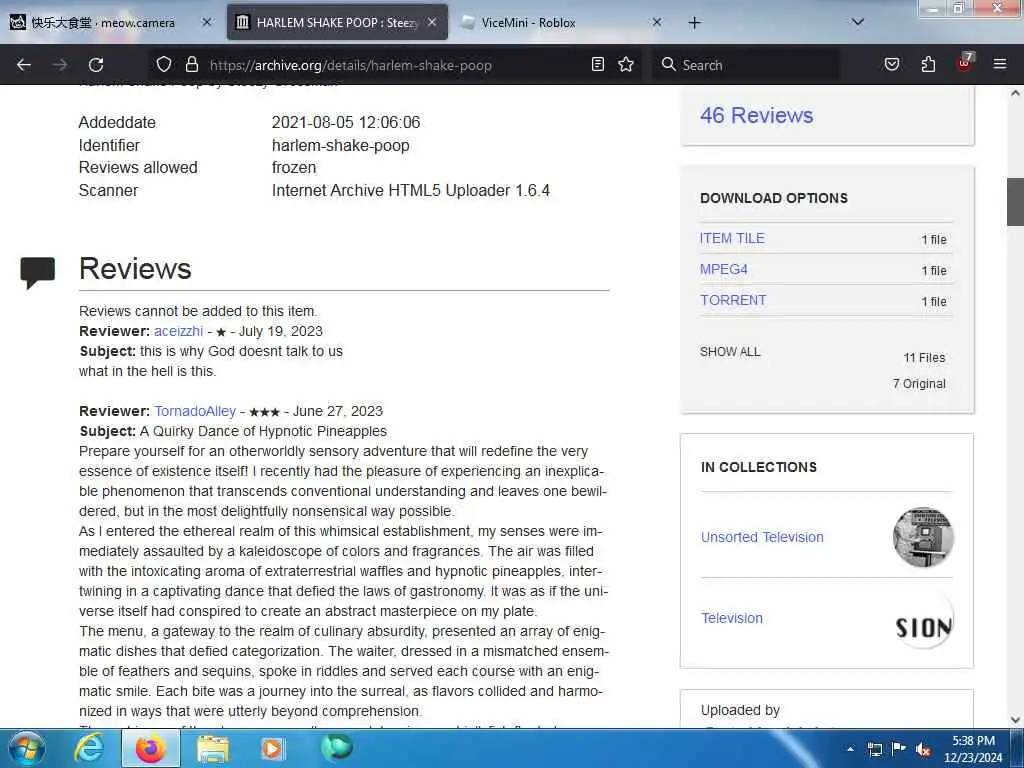Click the scrollbar up arrow
Viewport: 1024px width, 768px height.
pyautogui.click(x=1015, y=93)
